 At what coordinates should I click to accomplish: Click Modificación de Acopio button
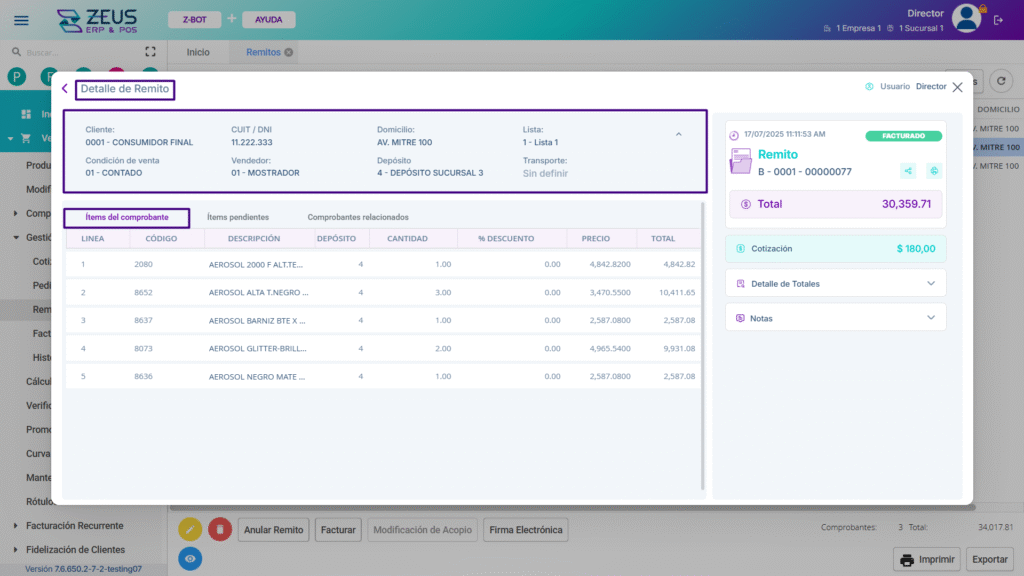click(423, 530)
